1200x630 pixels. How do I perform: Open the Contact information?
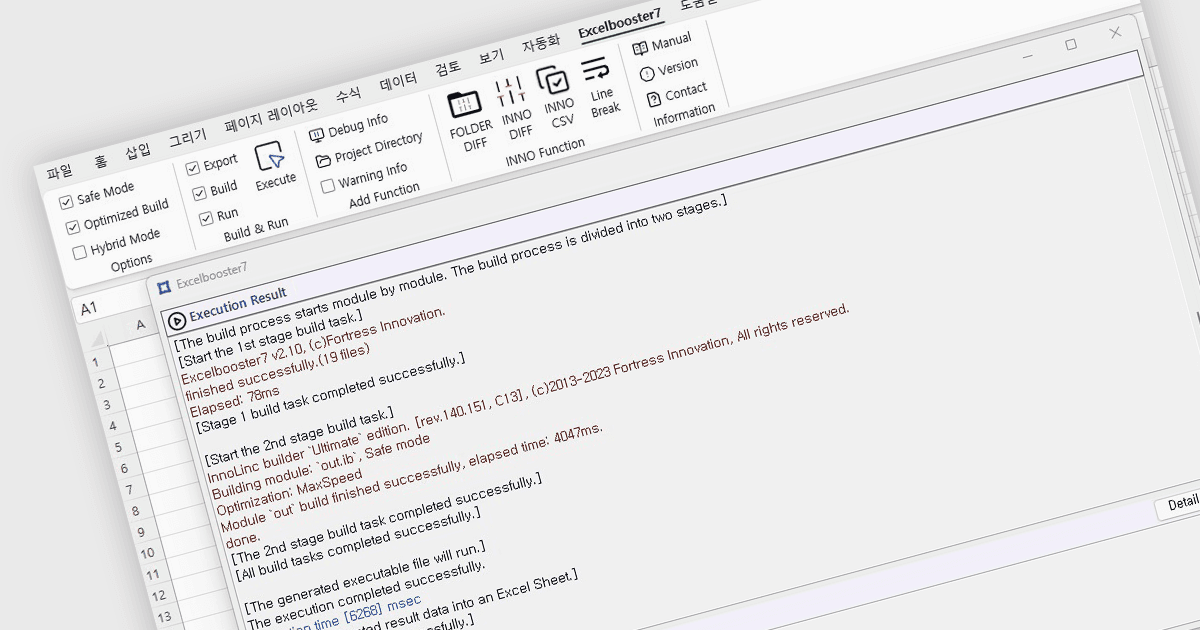click(676, 93)
